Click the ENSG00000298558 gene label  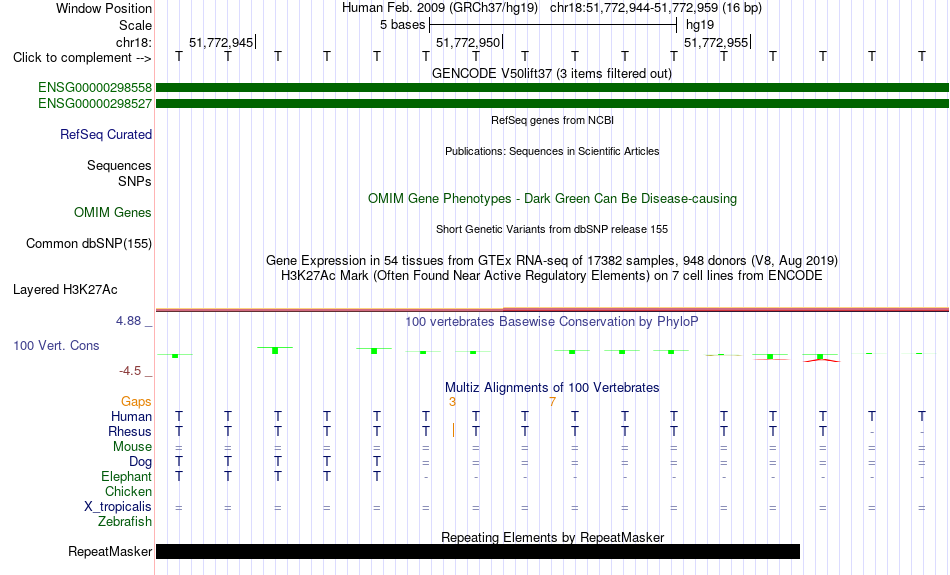pos(95,88)
